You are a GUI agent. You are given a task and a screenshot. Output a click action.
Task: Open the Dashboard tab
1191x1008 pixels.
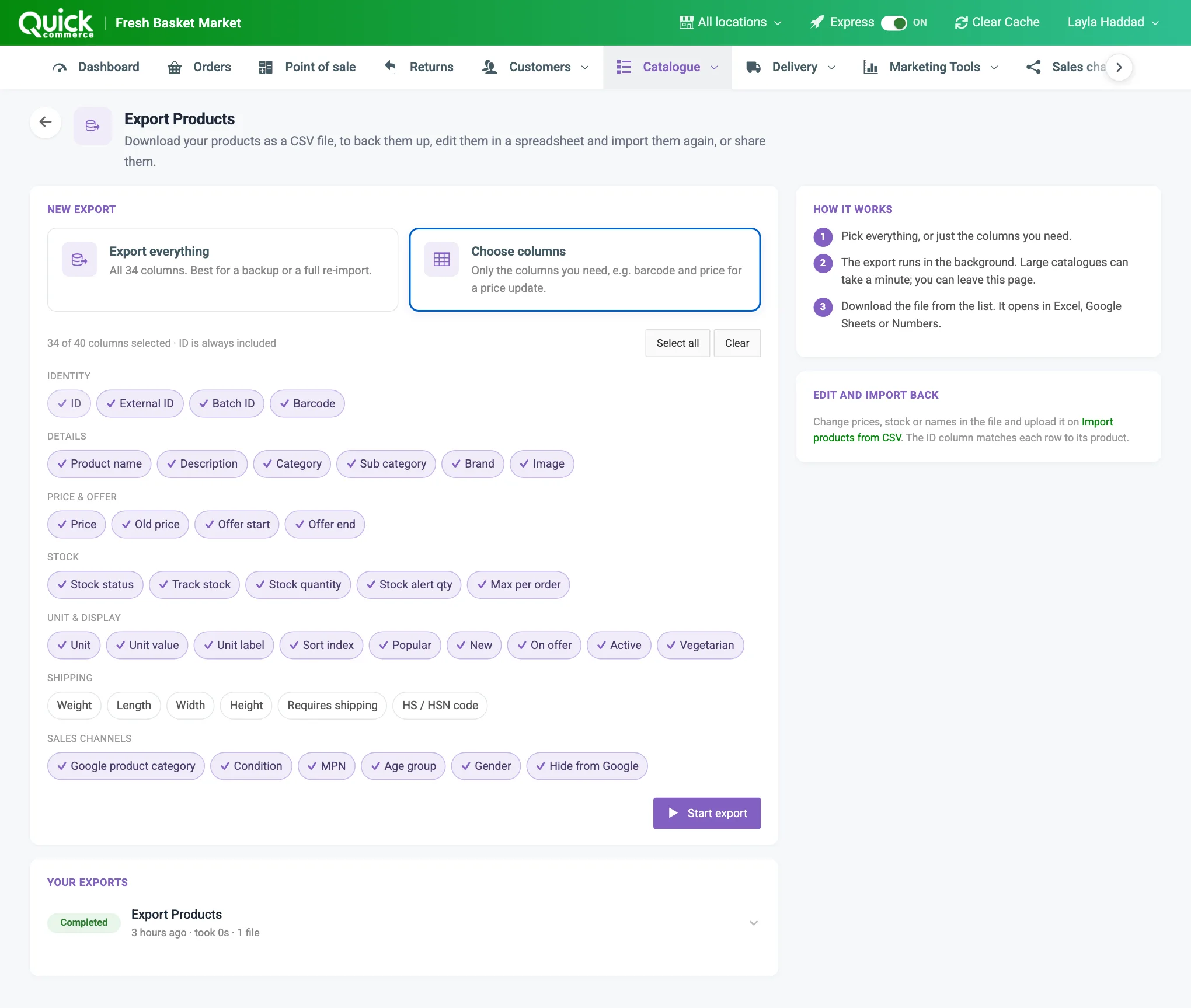tap(96, 67)
